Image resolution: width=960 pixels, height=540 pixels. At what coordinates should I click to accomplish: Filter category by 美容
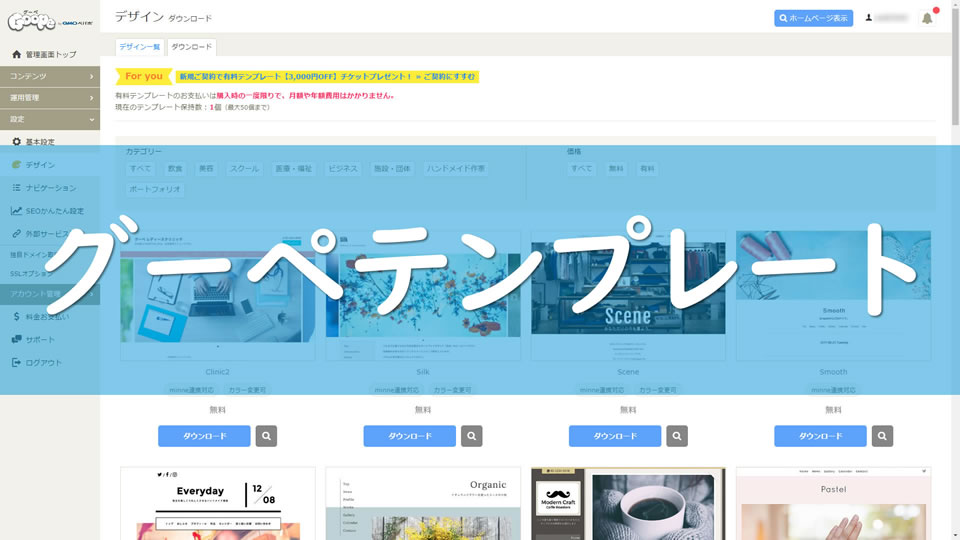206,168
